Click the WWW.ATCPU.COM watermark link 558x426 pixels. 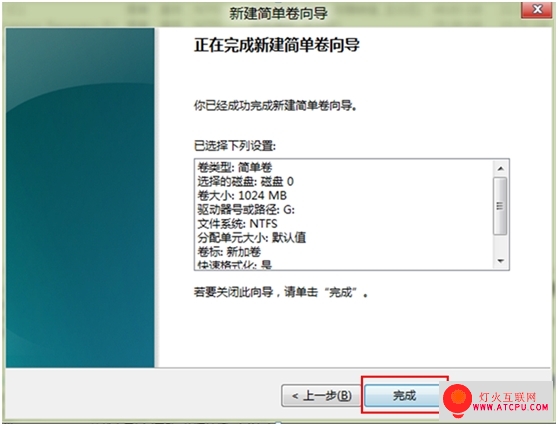click(510, 407)
